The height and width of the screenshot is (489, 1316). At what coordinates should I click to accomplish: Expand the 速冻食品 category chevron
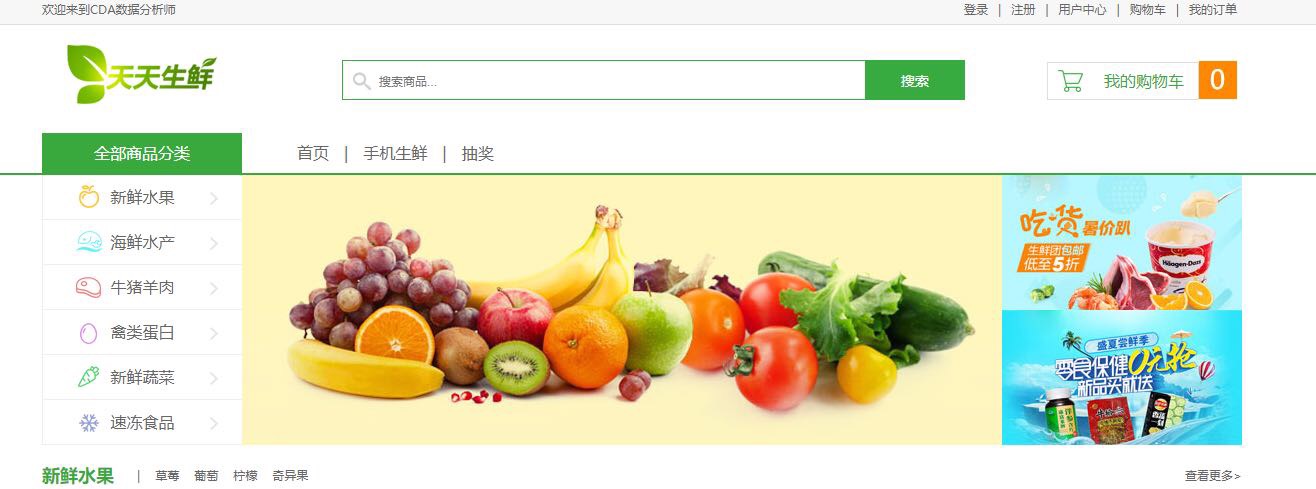[x=214, y=424]
